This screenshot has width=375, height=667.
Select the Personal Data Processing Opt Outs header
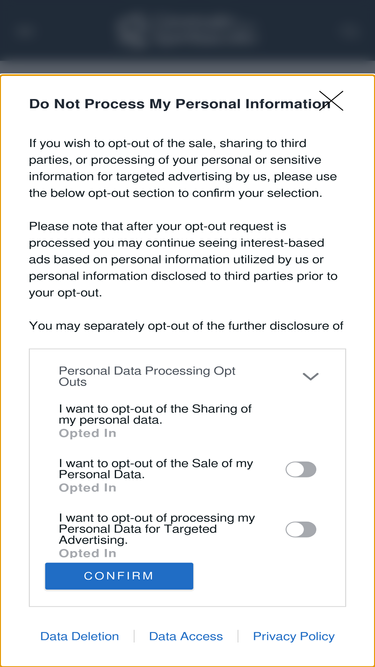pyautogui.click(x=147, y=376)
